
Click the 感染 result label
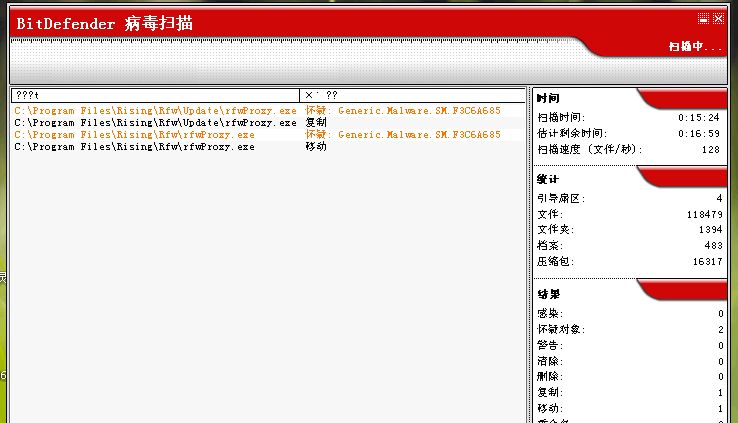(x=550, y=313)
